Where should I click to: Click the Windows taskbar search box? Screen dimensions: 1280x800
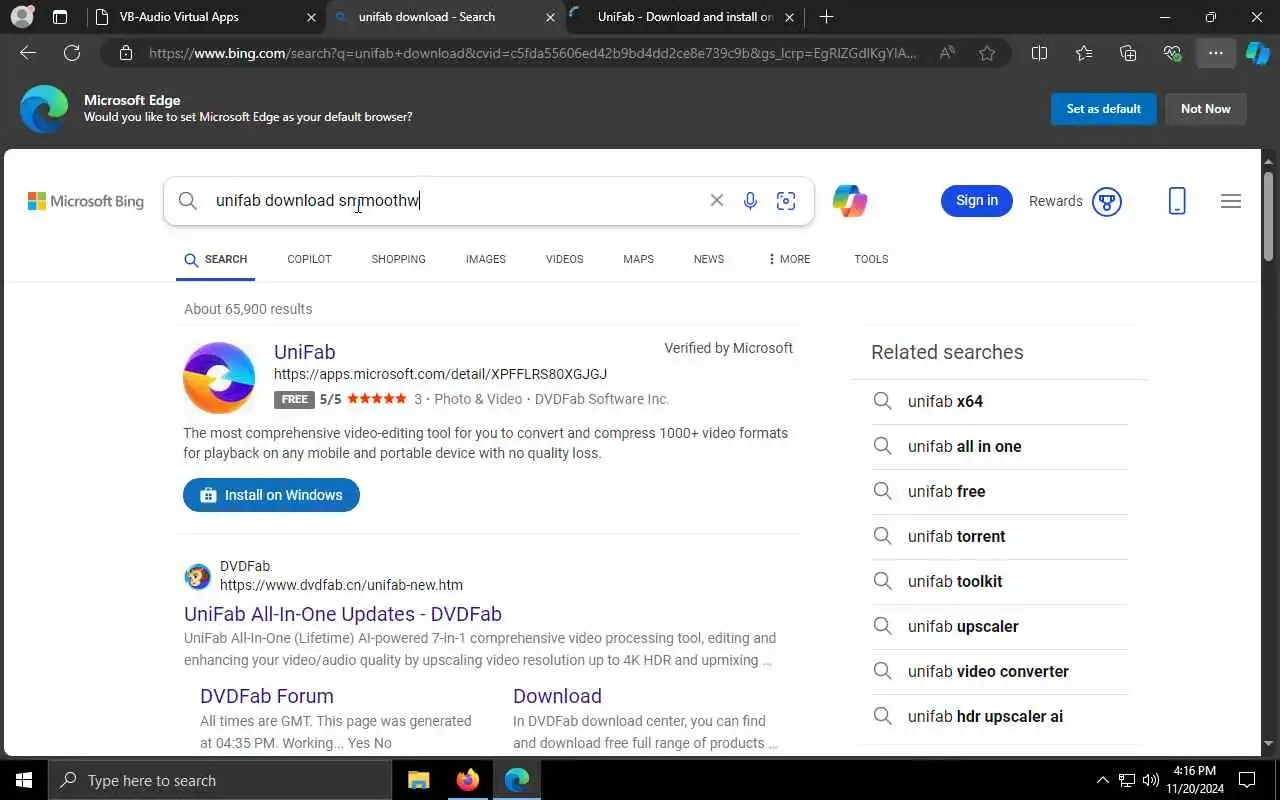point(220,780)
